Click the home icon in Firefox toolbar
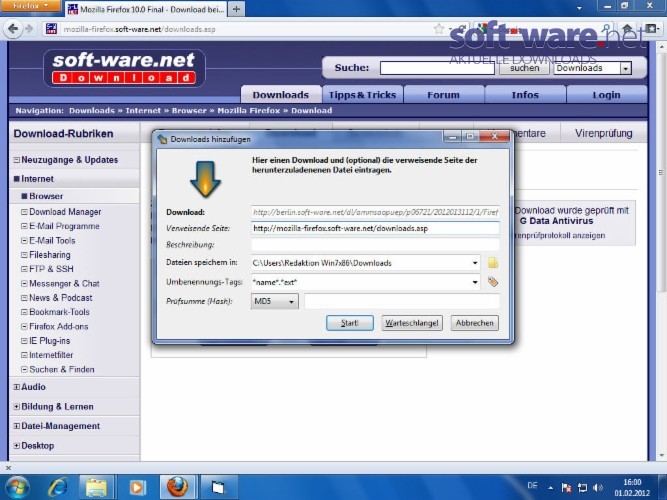The width and height of the screenshot is (667, 500). coord(627,29)
